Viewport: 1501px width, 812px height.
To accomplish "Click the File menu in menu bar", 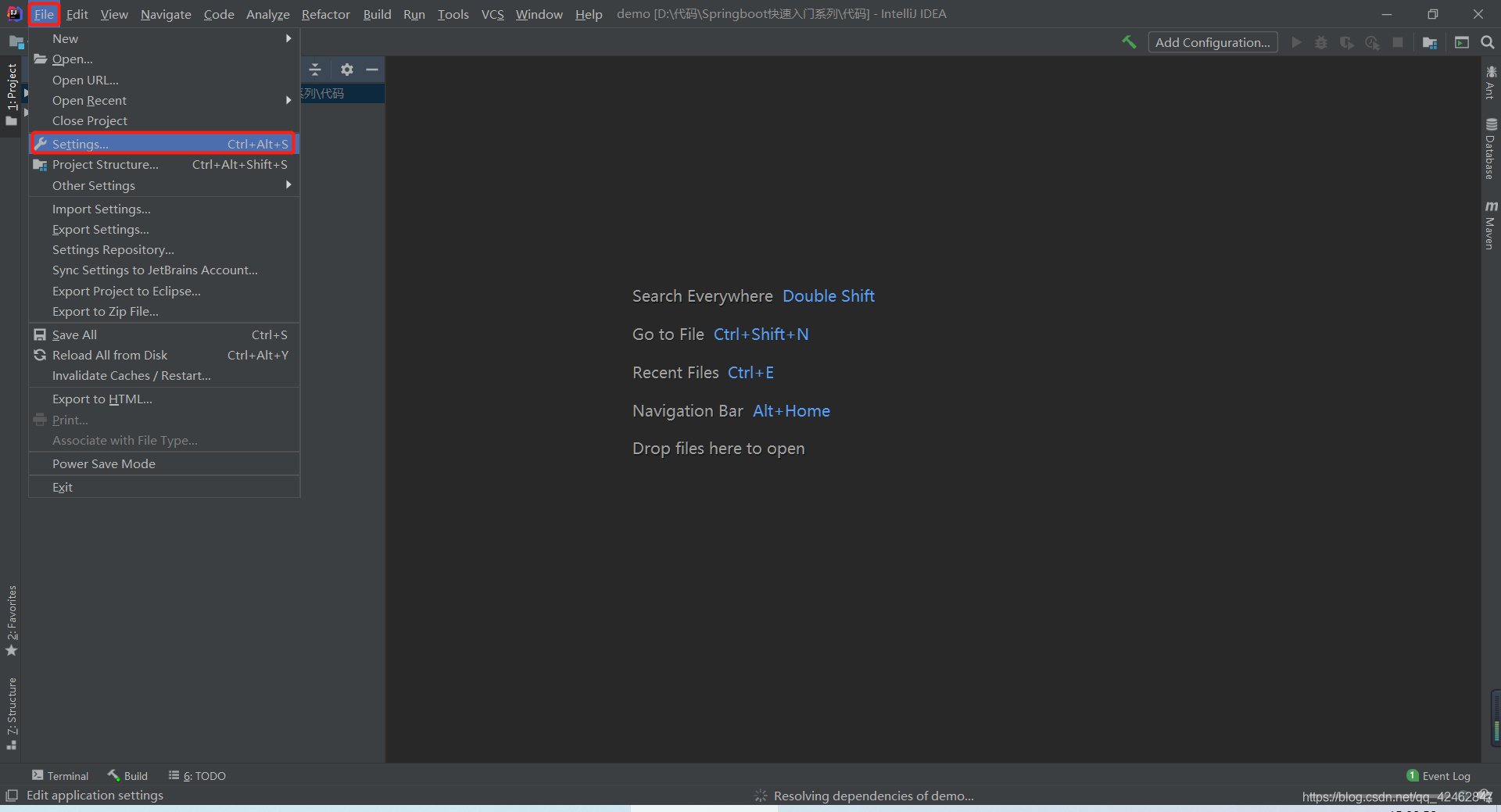I will 44,14.
